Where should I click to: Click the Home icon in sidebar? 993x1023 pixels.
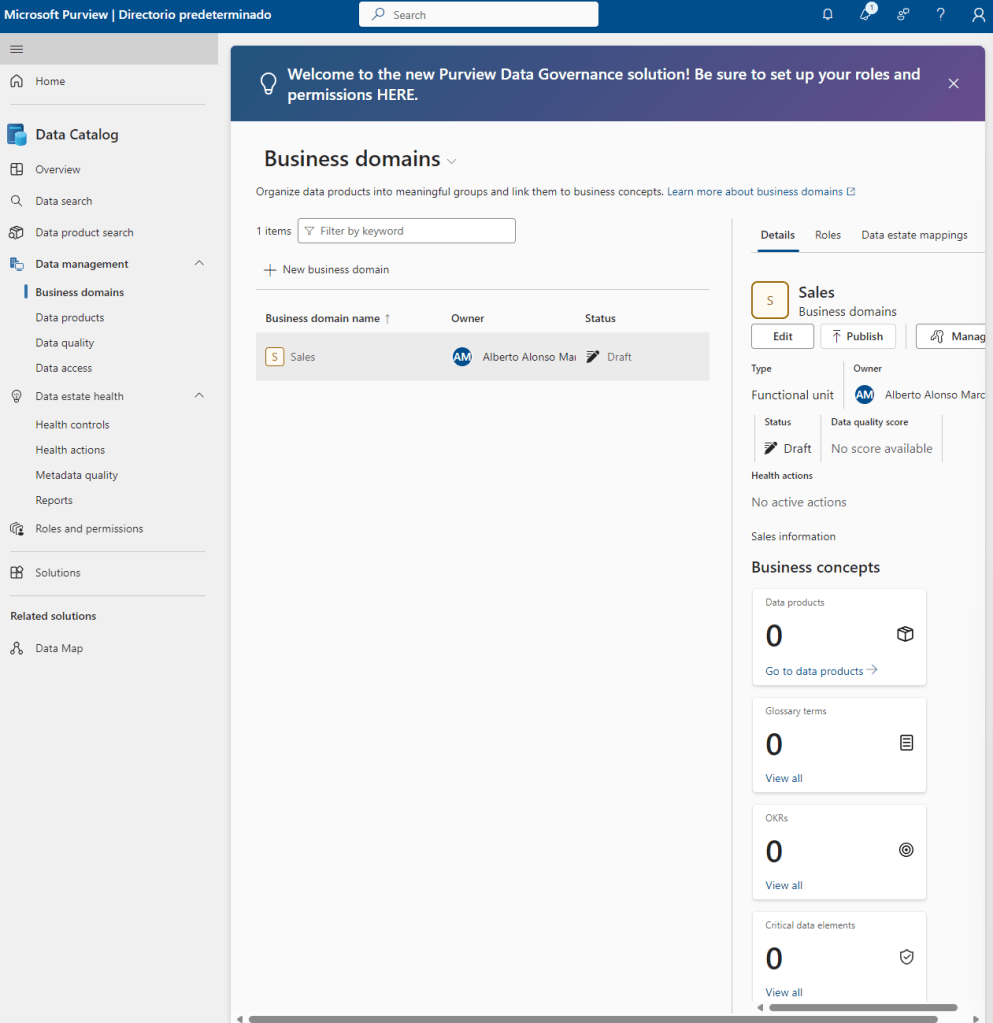(x=16, y=81)
